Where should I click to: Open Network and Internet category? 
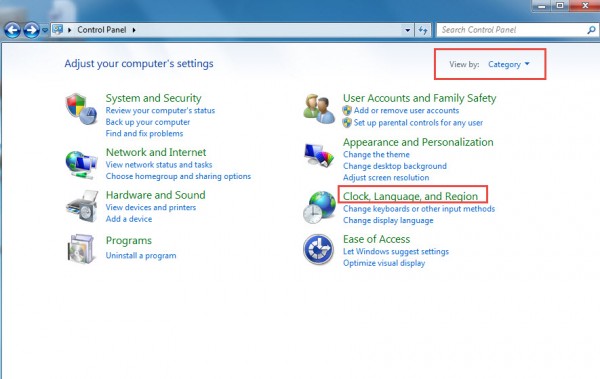tap(156, 152)
